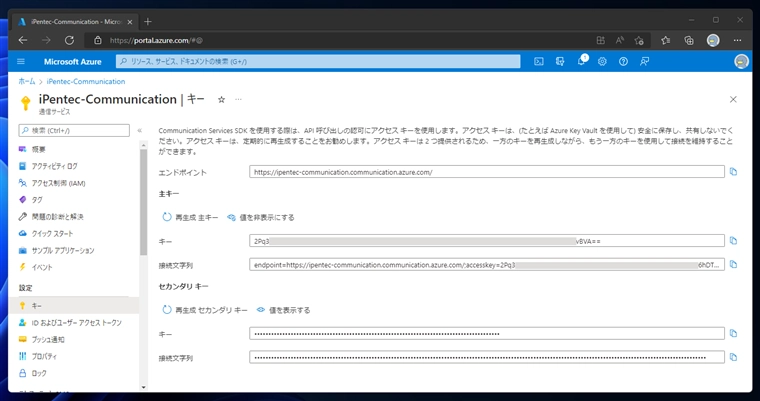
Task: Open Cloud Shell from the top bar
Action: click(x=538, y=62)
